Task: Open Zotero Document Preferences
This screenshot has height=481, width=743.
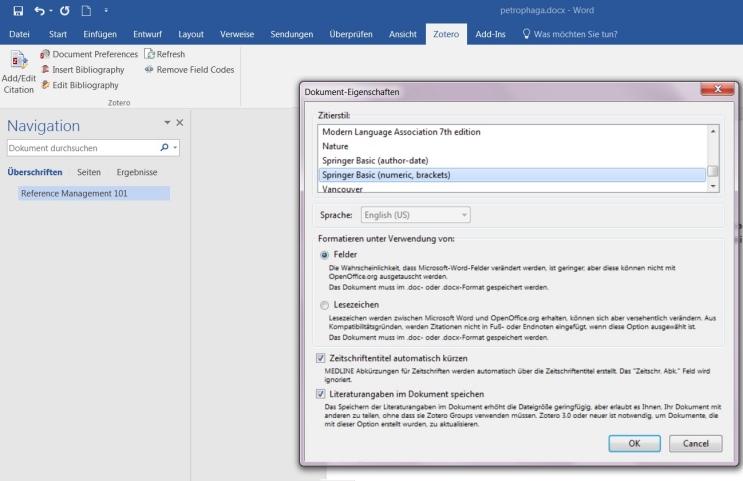Action: pos(89,54)
